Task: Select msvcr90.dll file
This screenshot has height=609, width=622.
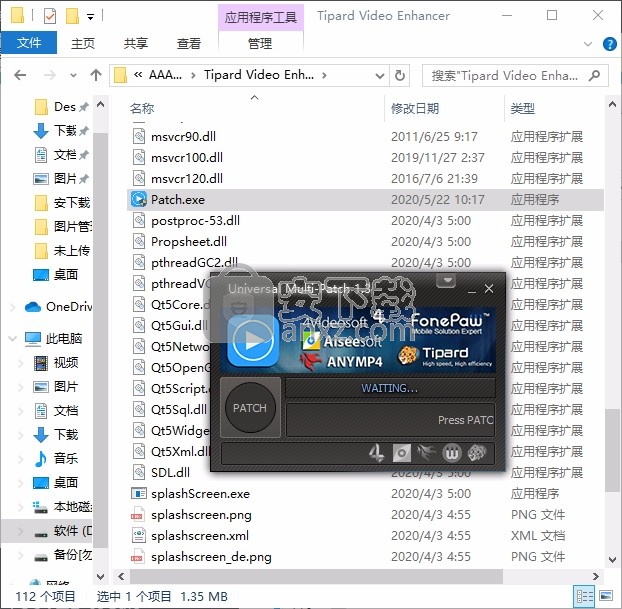Action: (184, 136)
